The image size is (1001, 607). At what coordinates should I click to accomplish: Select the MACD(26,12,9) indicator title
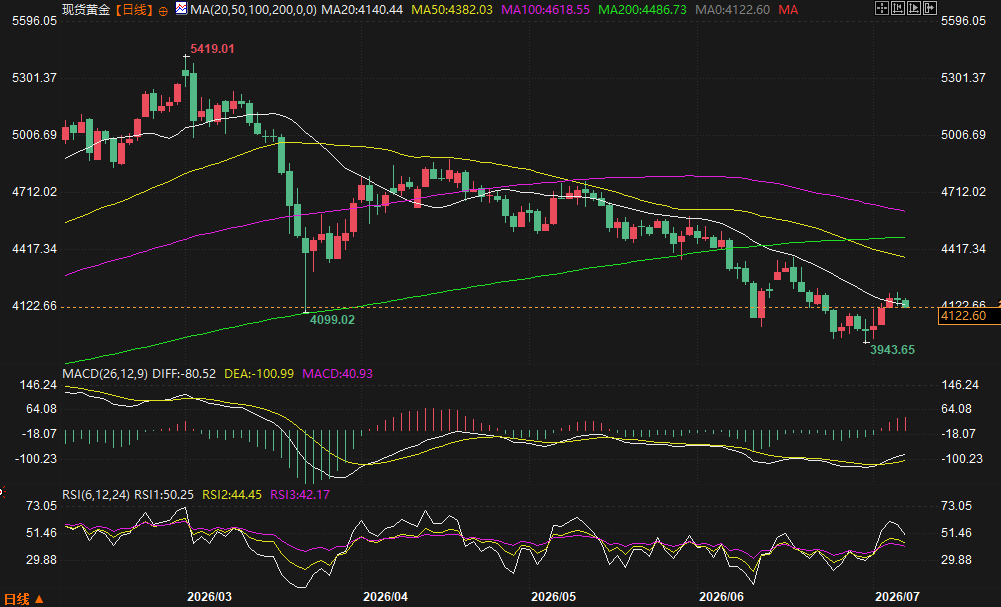[105, 373]
